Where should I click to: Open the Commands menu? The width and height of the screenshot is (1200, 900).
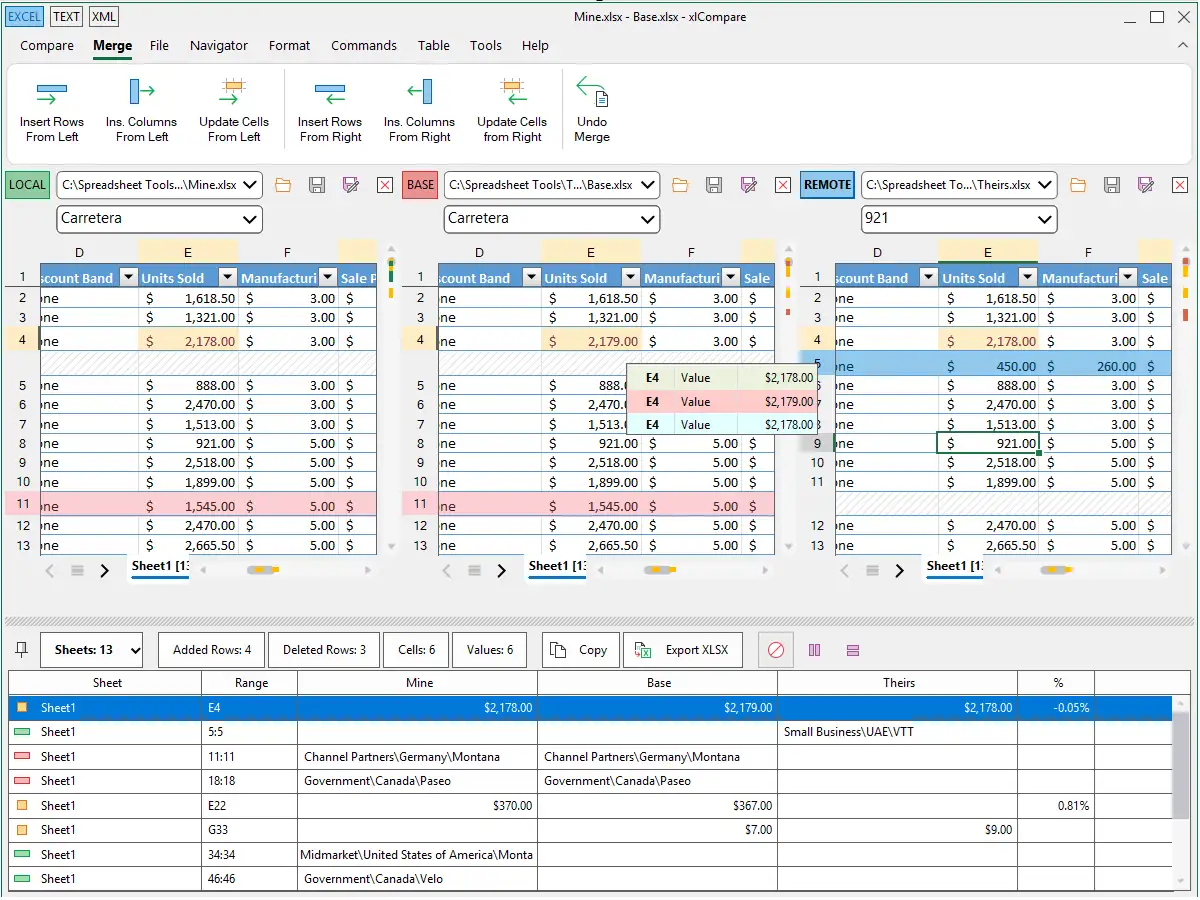pyautogui.click(x=364, y=45)
